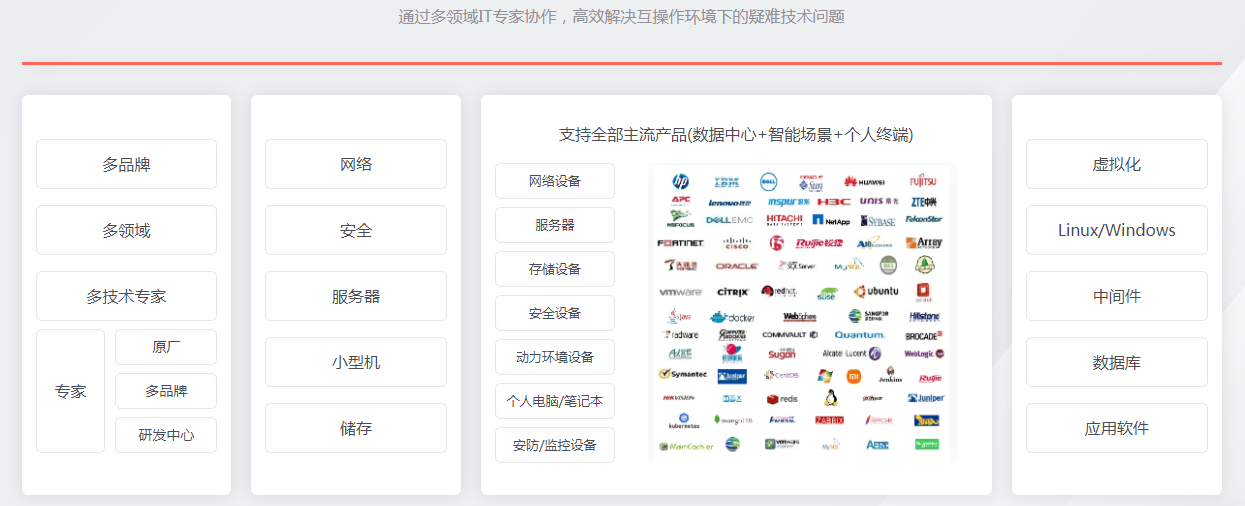Click the 研发中心 box
1245x506 pixels.
point(166,435)
